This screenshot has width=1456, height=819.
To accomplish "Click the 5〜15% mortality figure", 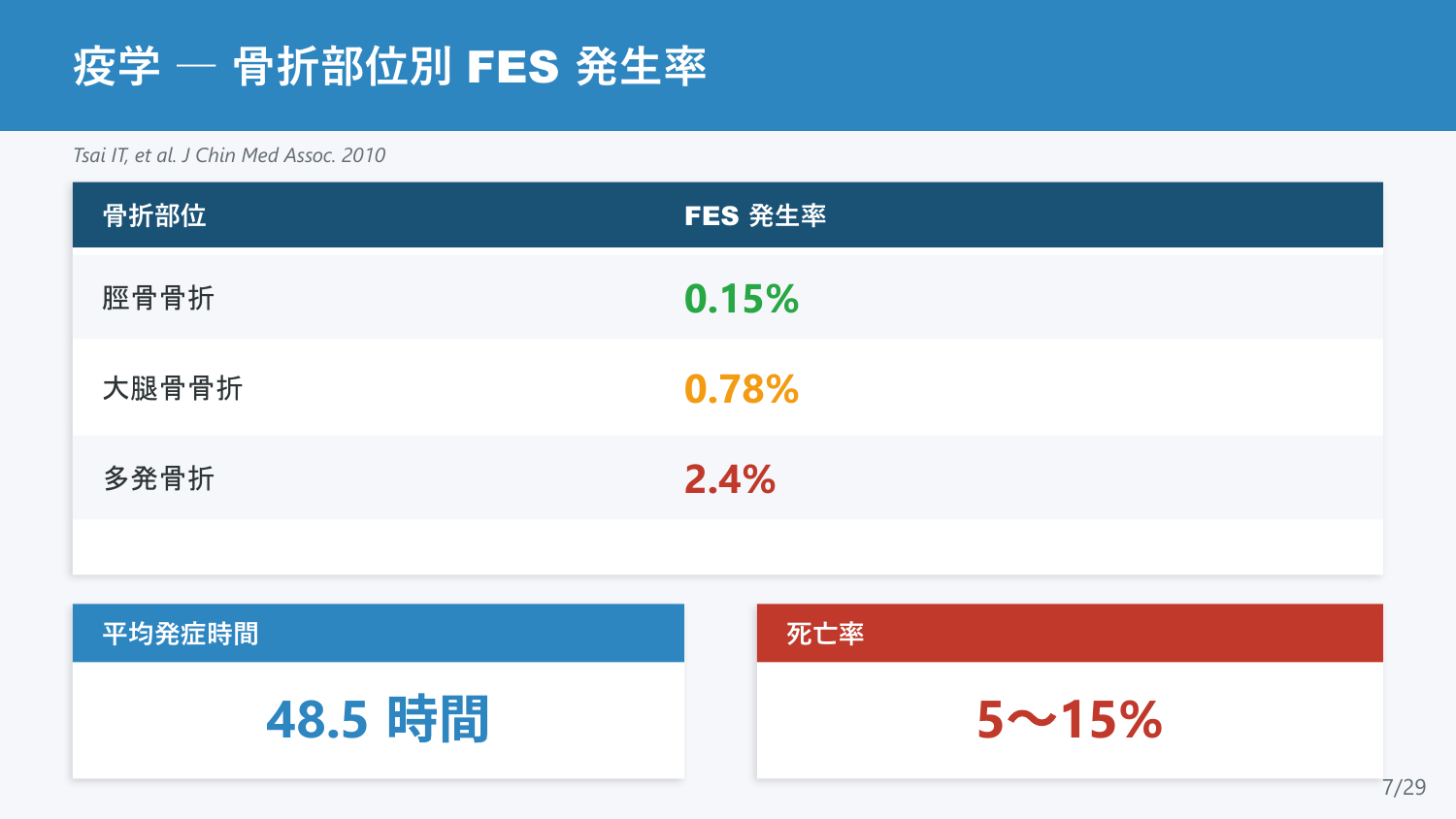I will click(1070, 719).
